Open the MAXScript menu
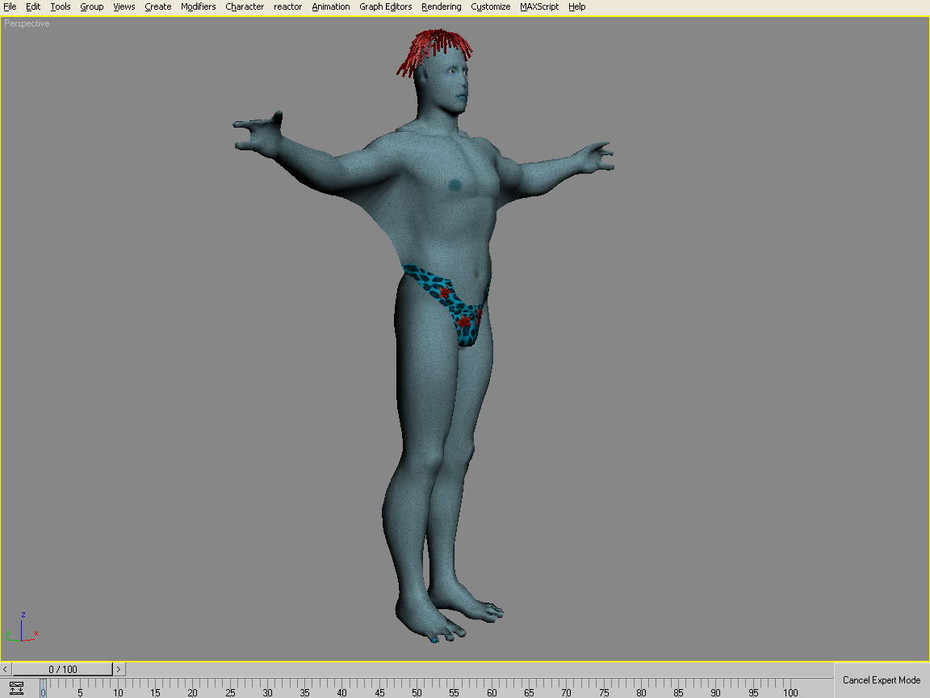 pyautogui.click(x=539, y=7)
